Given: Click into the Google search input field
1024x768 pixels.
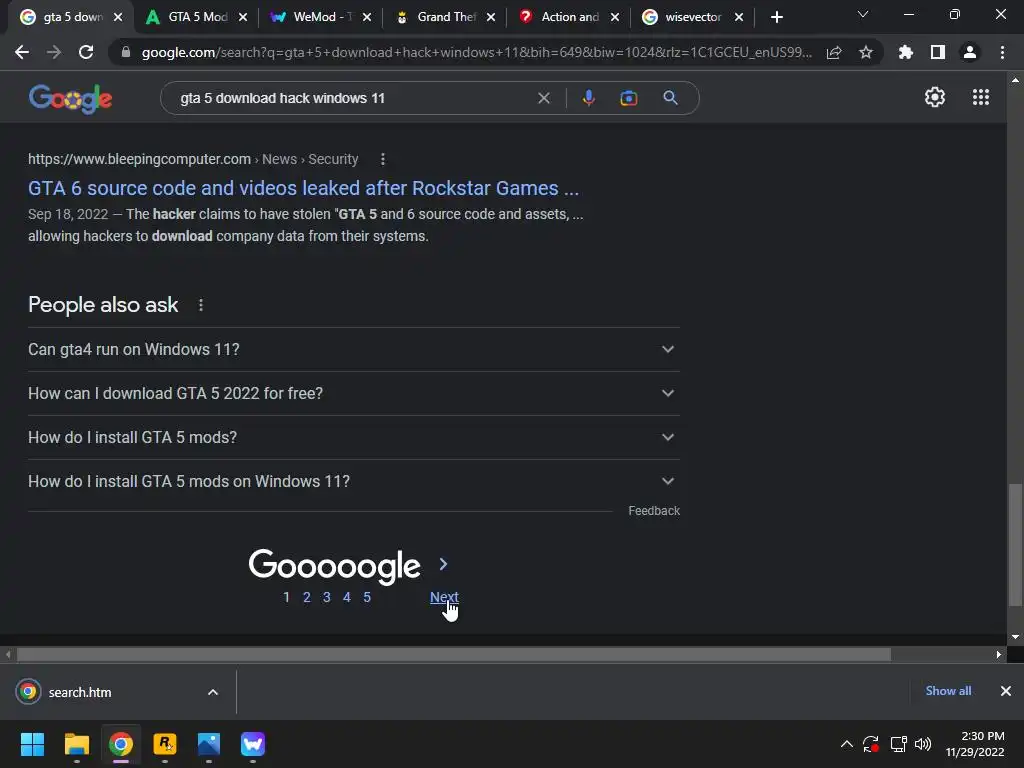Looking at the screenshot, I should [x=353, y=98].
